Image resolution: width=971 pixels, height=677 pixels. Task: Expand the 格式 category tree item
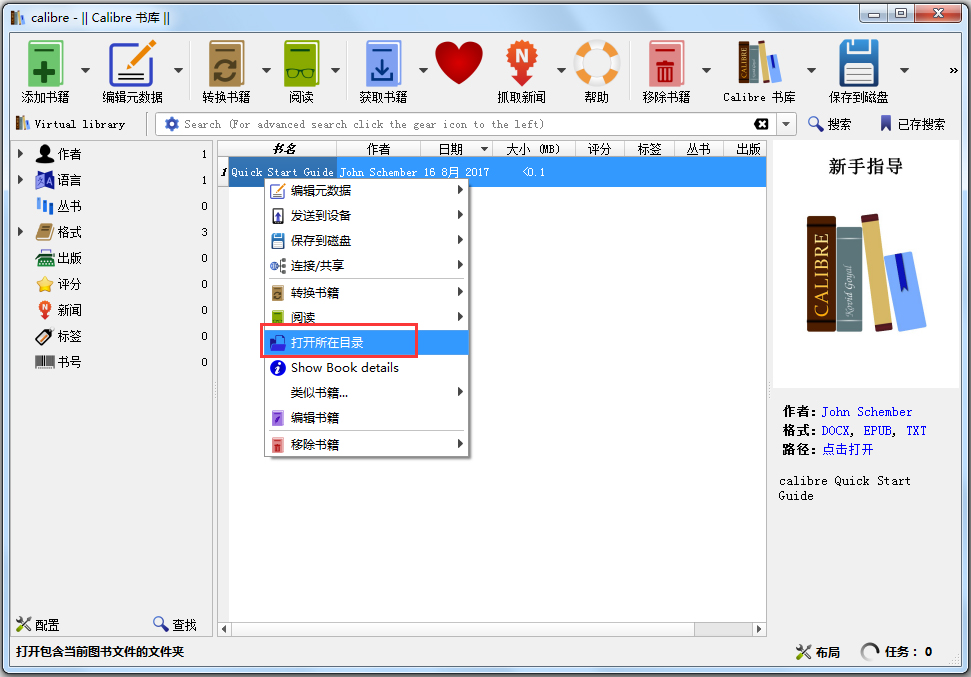20,232
